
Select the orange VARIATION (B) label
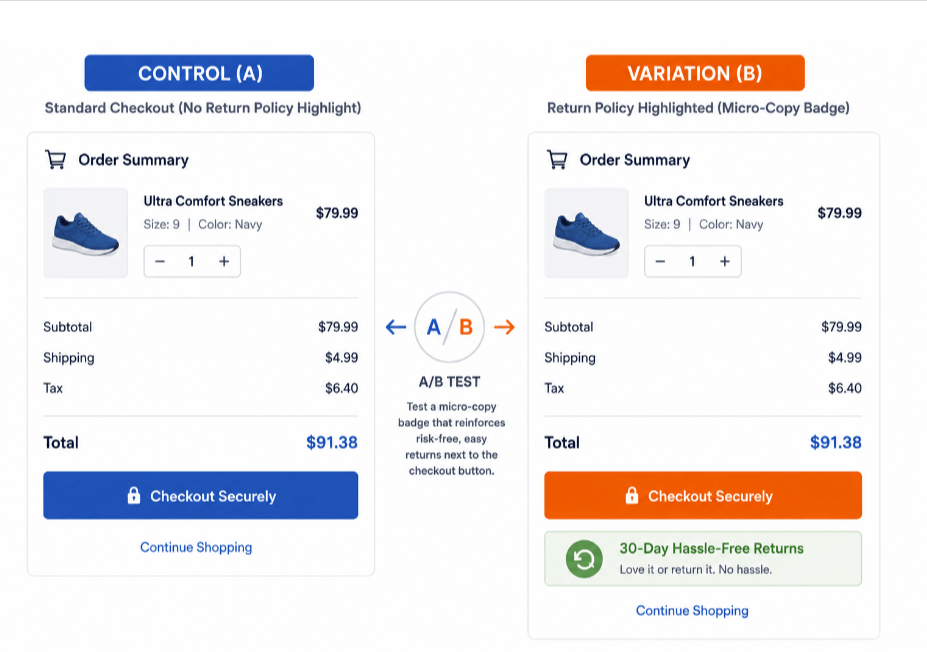point(695,73)
